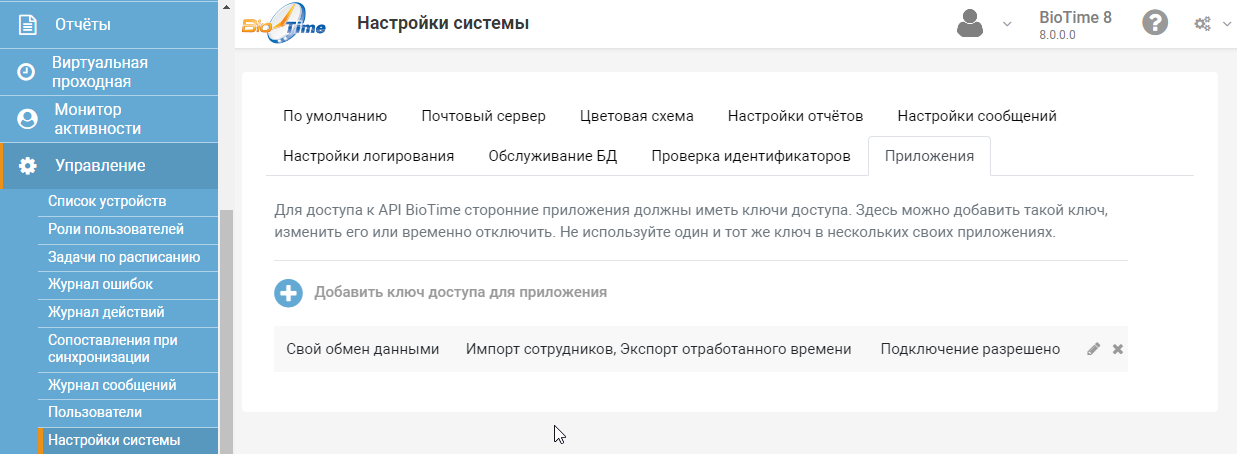Collapse the Управление sidebar section
1237x454 pixels.
click(109, 166)
